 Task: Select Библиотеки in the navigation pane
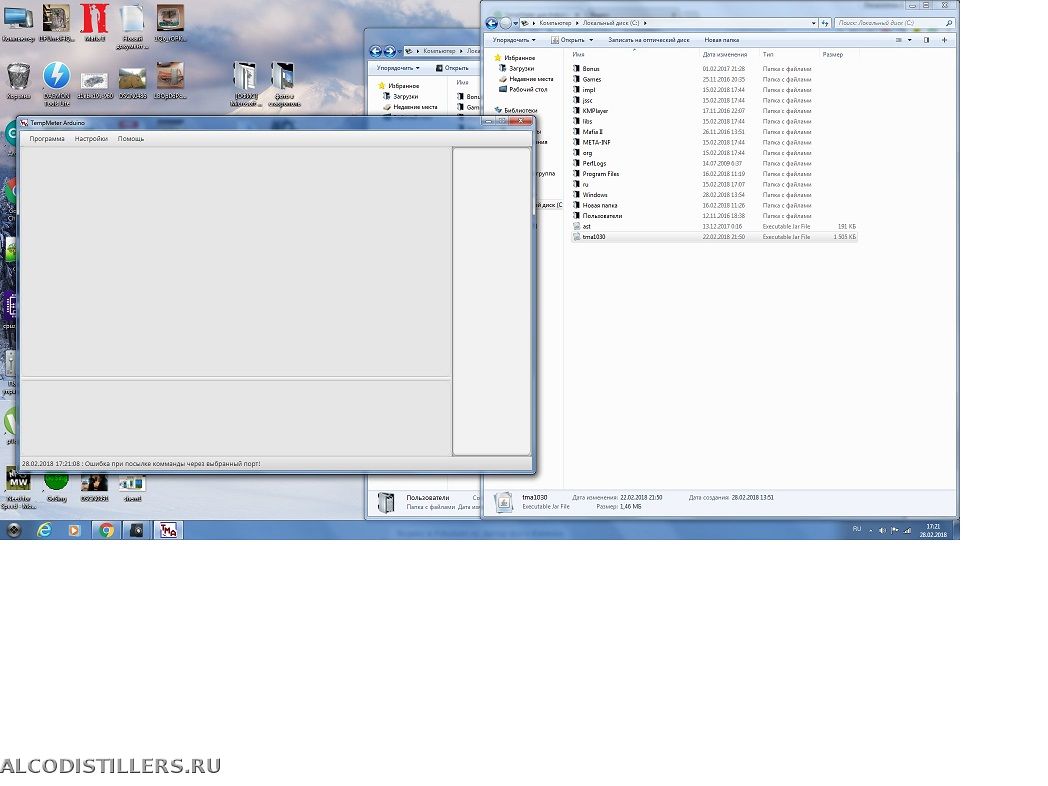tap(520, 110)
